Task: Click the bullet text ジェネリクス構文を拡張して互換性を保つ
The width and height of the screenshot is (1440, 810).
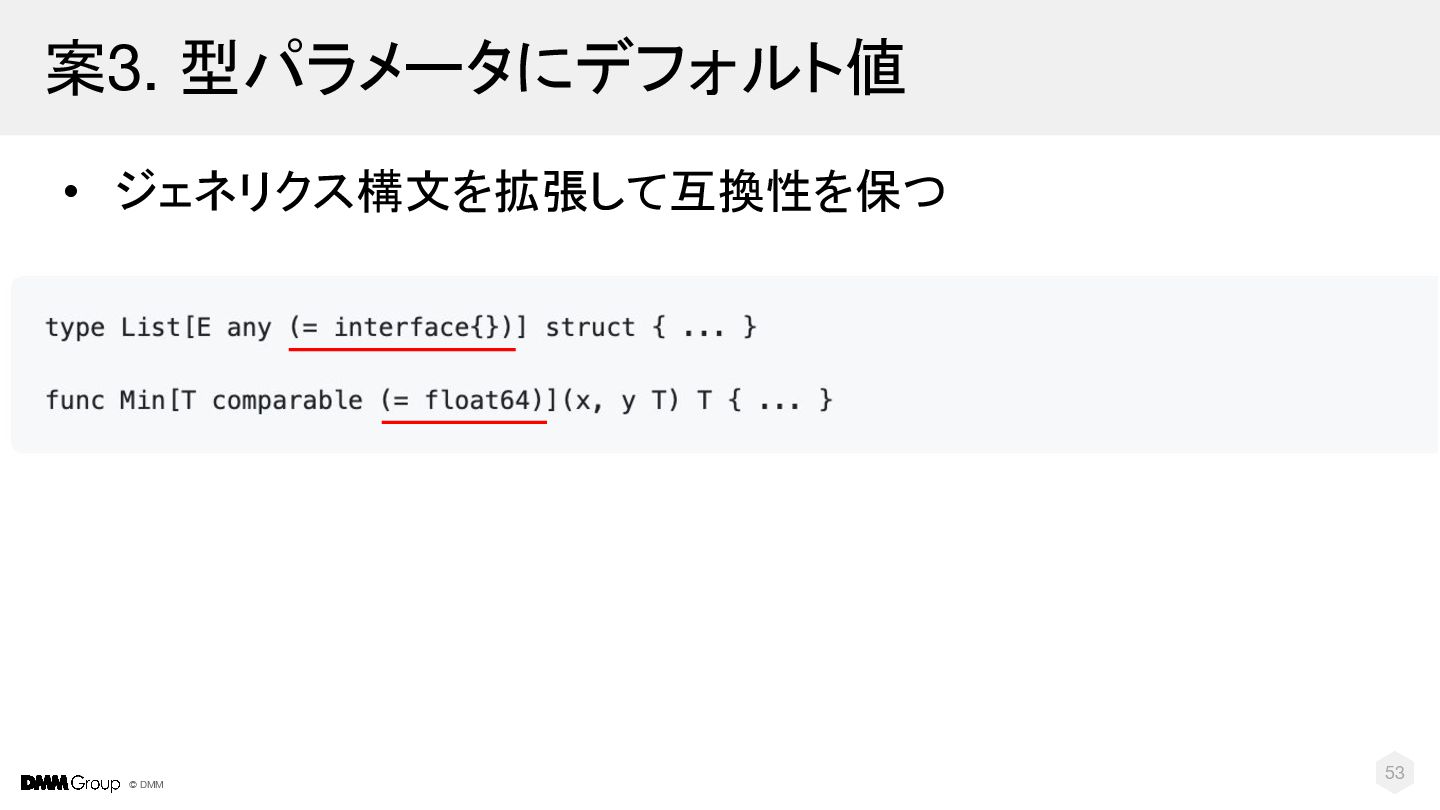Action: click(x=530, y=191)
